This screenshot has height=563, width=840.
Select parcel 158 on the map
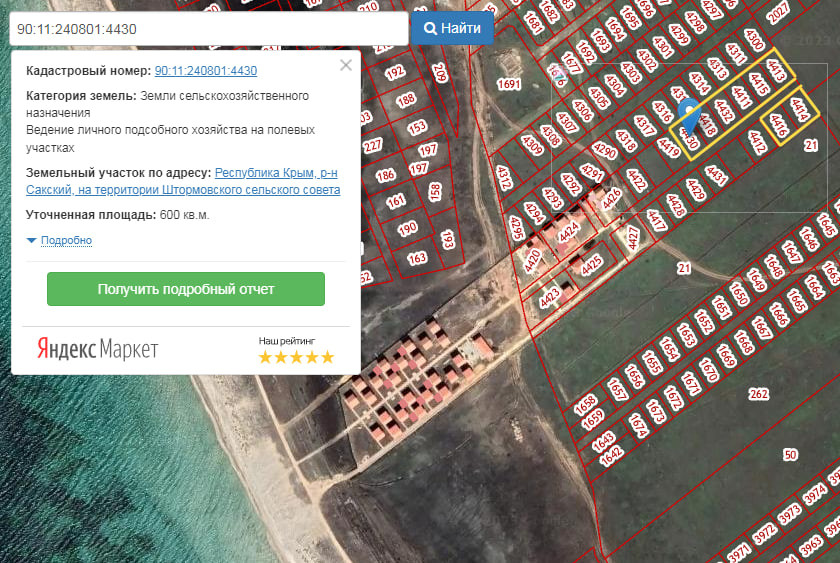pos(435,192)
